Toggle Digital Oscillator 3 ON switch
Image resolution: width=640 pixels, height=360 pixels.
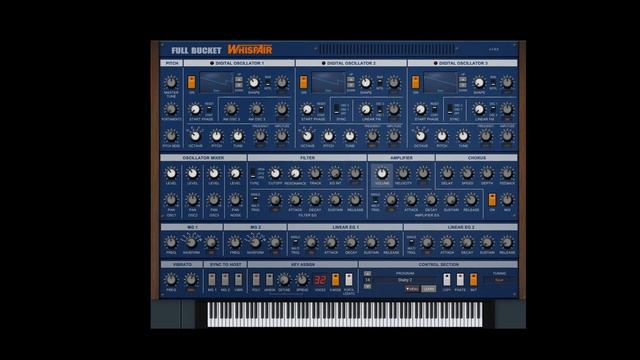click(416, 82)
